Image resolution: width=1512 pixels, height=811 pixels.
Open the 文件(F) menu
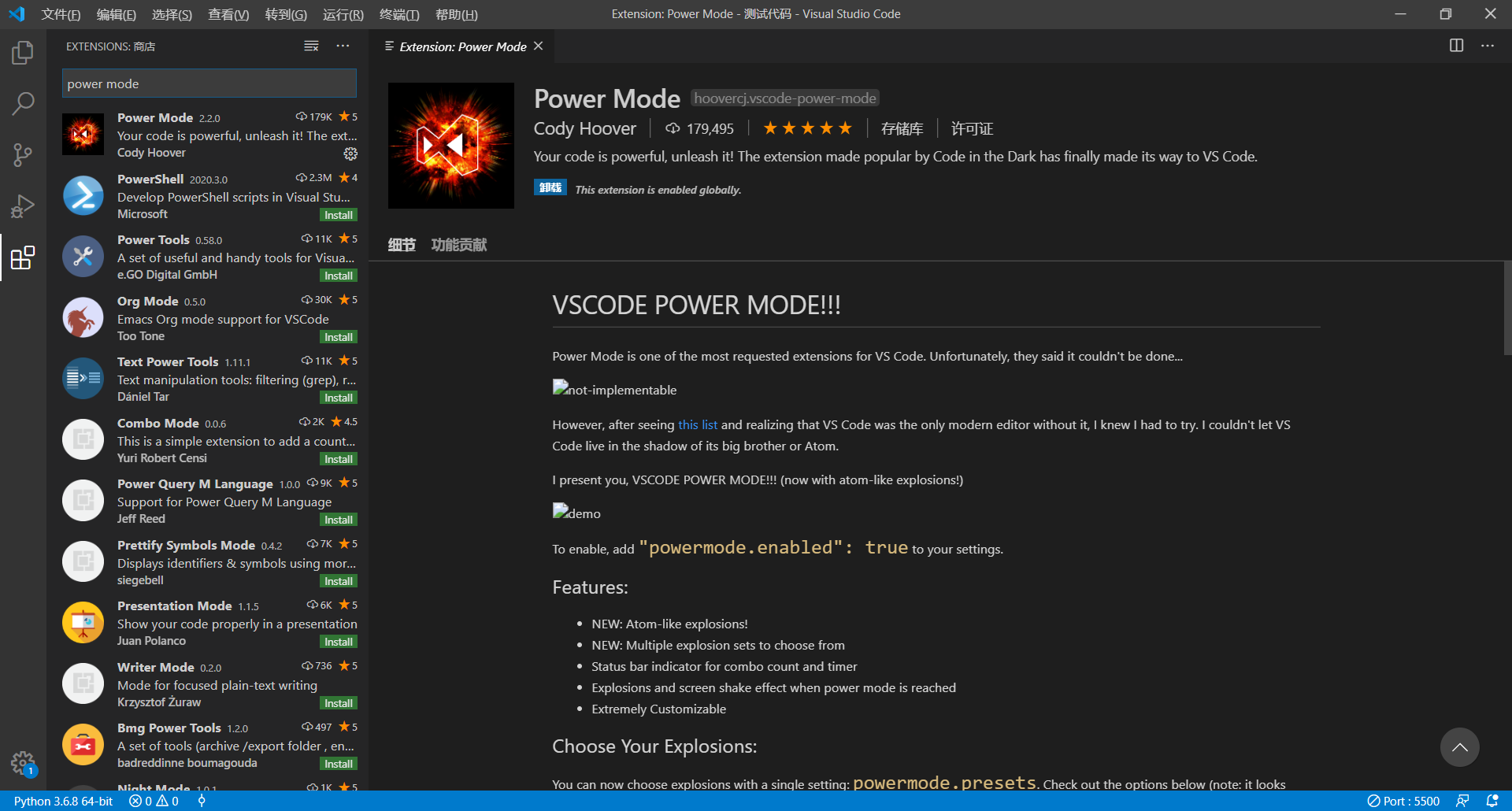pyautogui.click(x=61, y=14)
